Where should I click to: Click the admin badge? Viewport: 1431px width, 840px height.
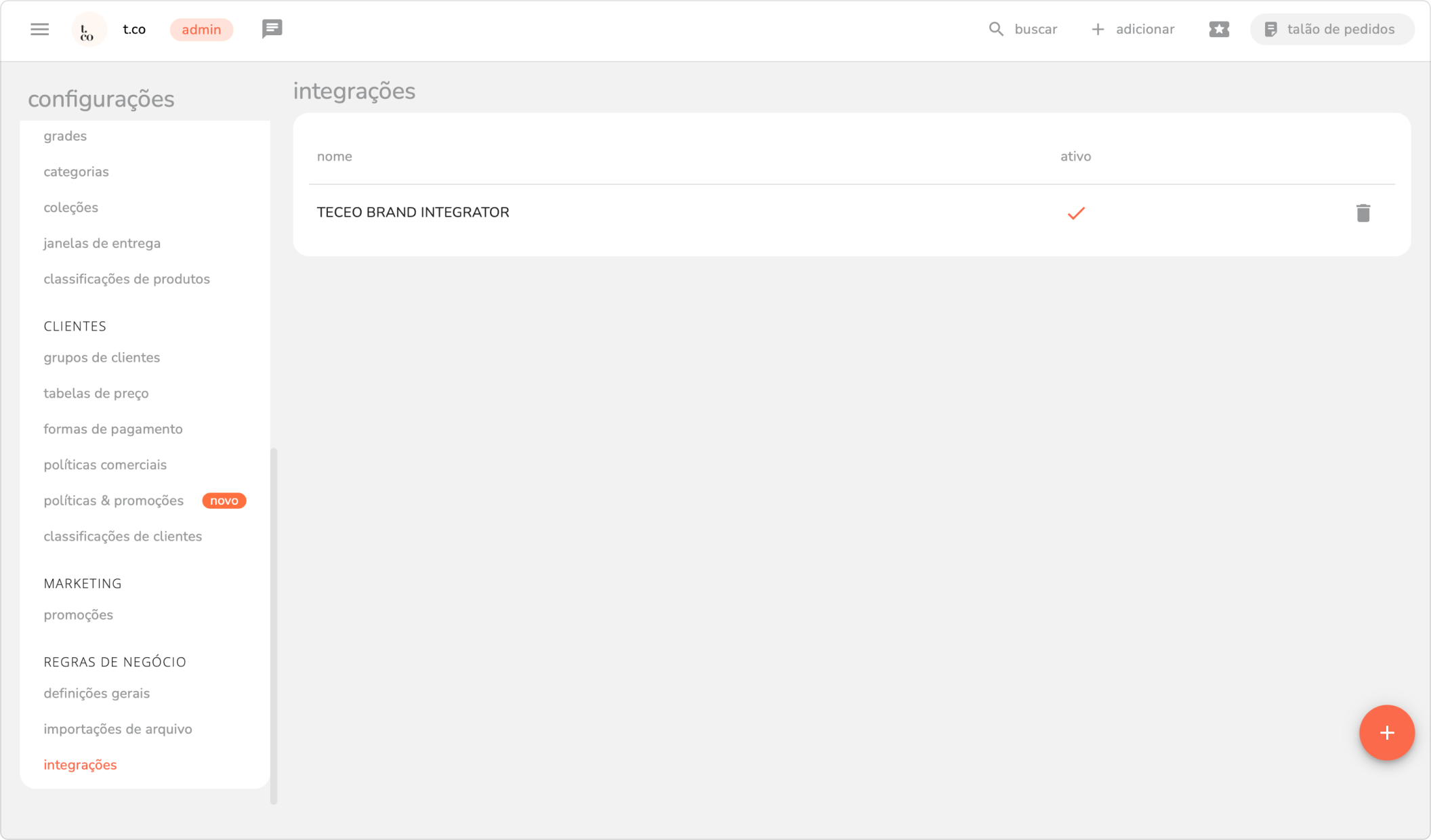[x=201, y=30]
